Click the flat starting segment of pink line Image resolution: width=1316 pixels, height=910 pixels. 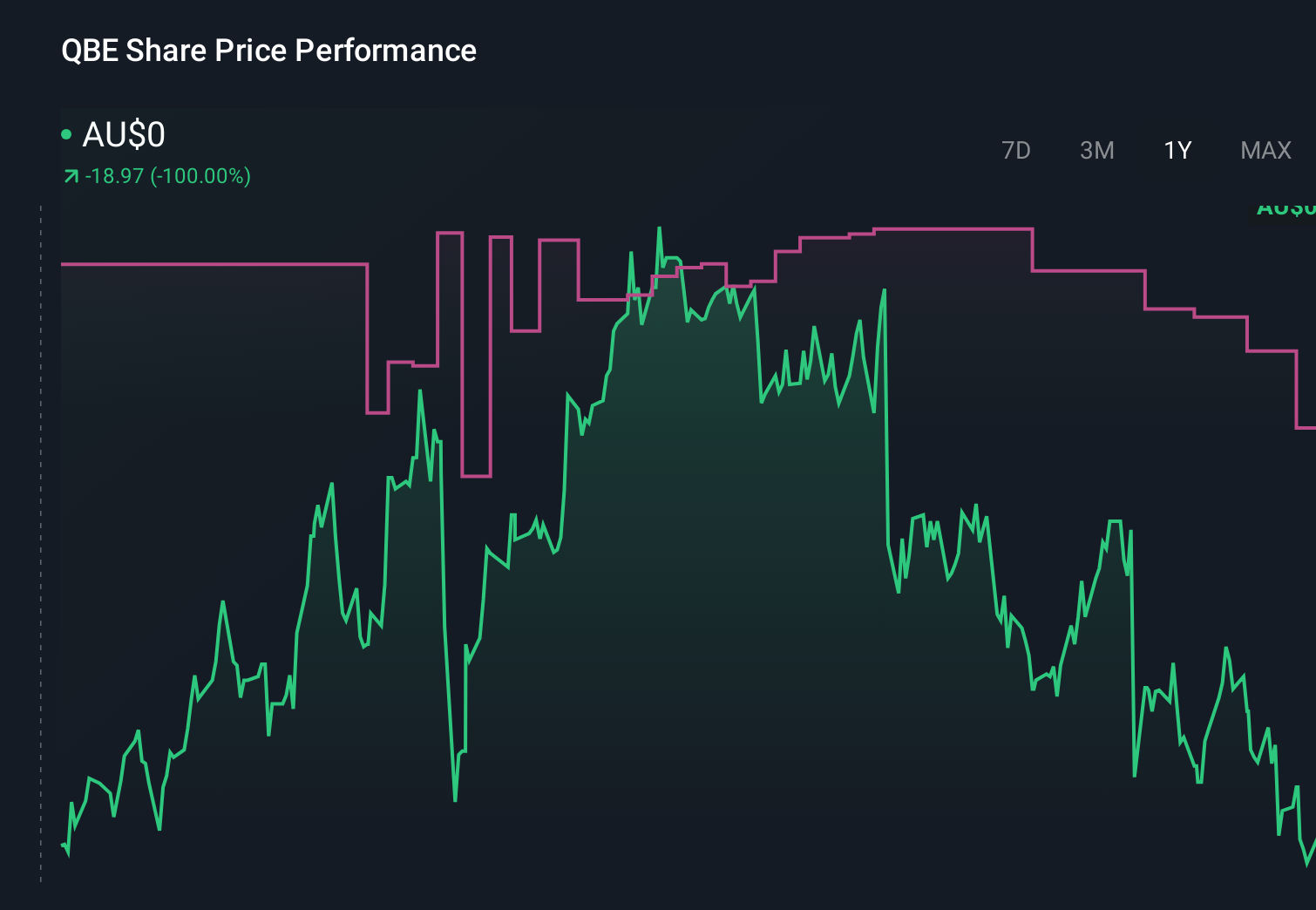(214, 263)
